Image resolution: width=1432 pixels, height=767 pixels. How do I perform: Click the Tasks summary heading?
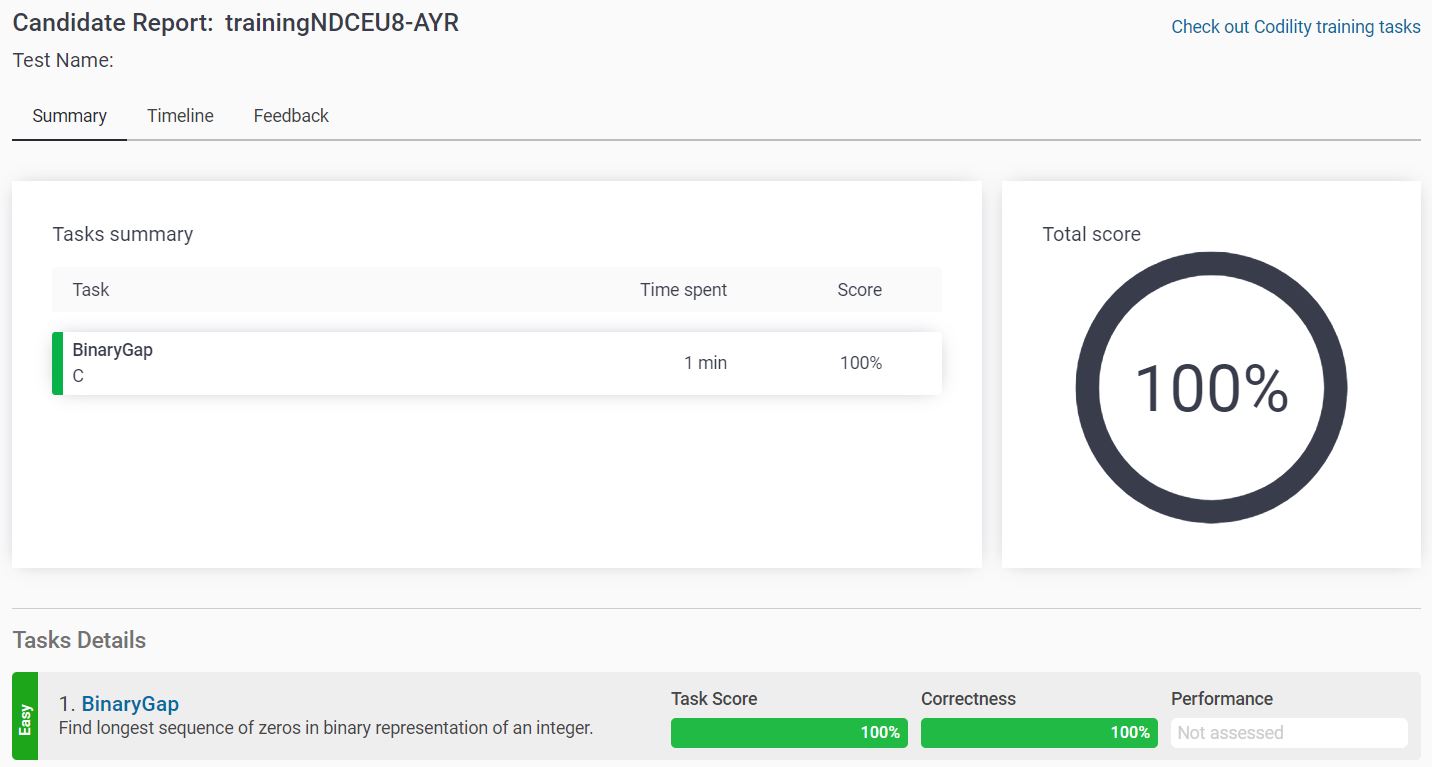point(122,234)
